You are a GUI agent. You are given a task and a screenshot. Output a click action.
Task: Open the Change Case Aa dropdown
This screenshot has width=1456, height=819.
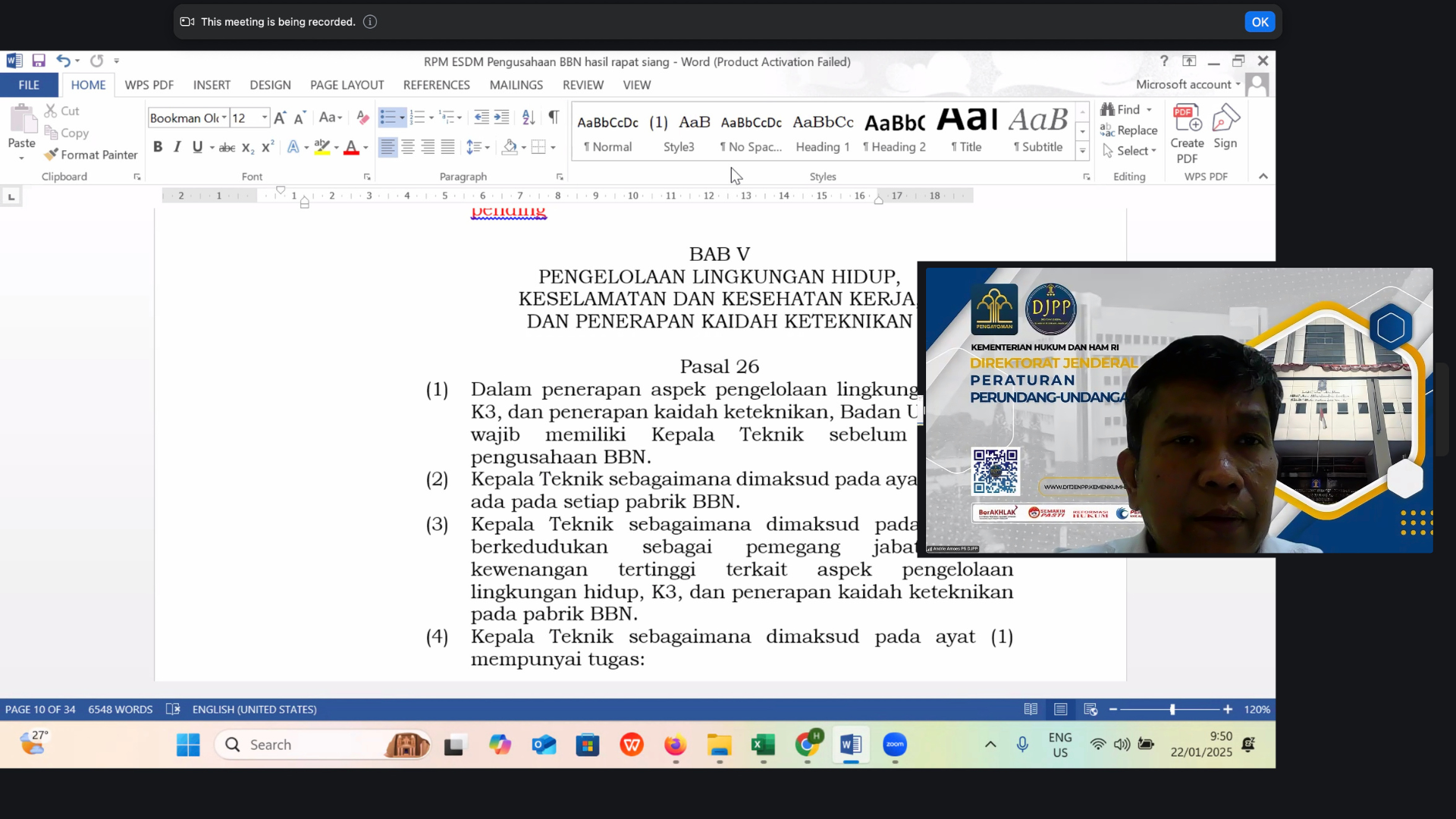[x=331, y=118]
